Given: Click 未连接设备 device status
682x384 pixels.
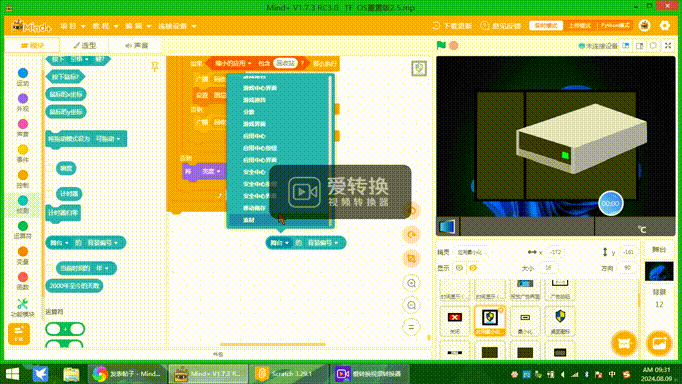Looking at the screenshot, I should pos(598,46).
